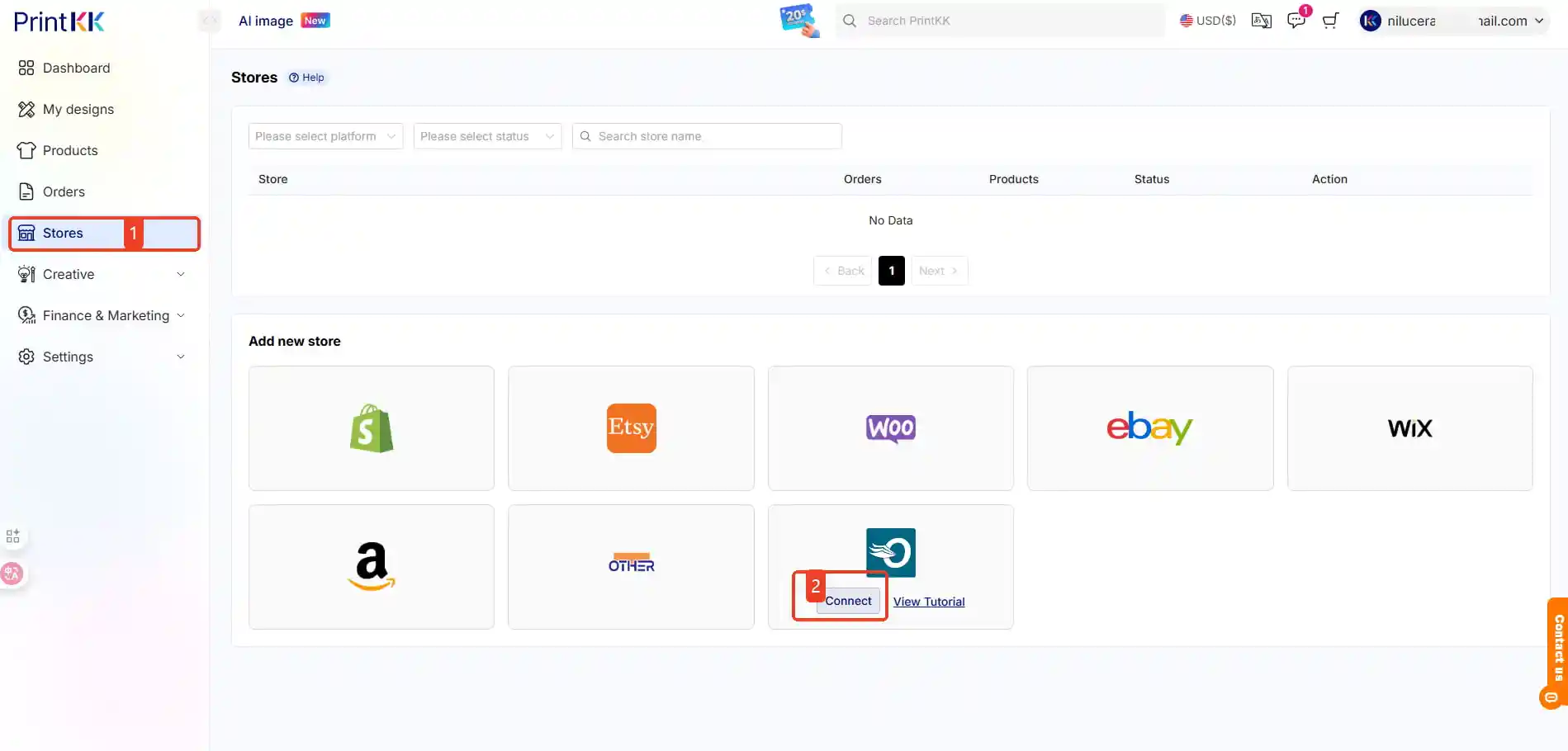1568x751 pixels.
Task: Expand the Creative menu
Action: coord(104,274)
